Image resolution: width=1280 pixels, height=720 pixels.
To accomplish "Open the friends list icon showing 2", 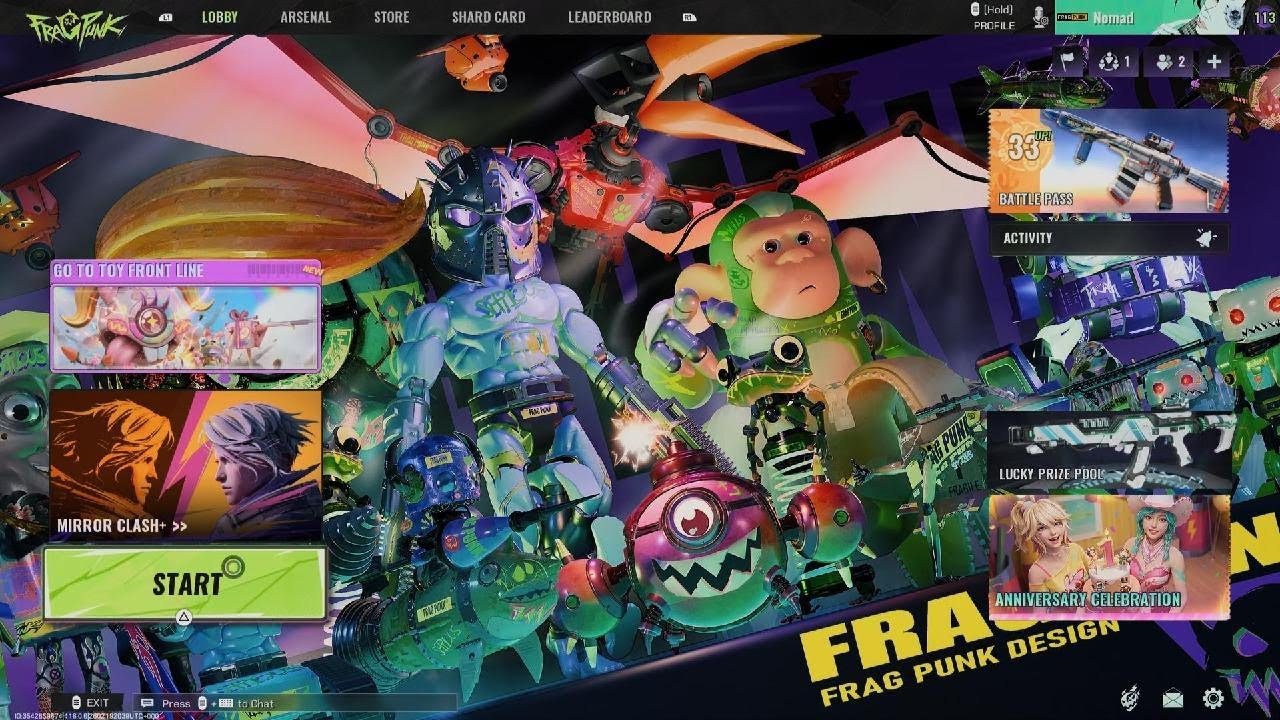I will pos(1170,62).
